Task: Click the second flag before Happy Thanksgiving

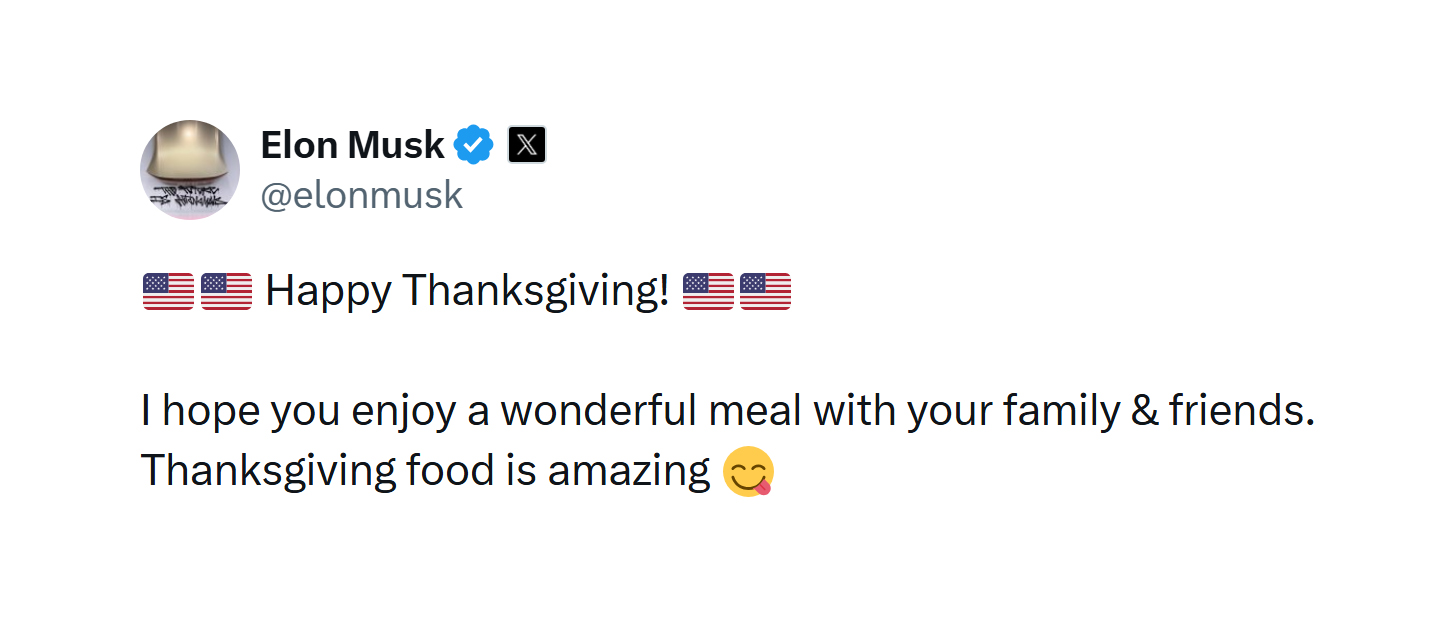Action: (x=226, y=291)
